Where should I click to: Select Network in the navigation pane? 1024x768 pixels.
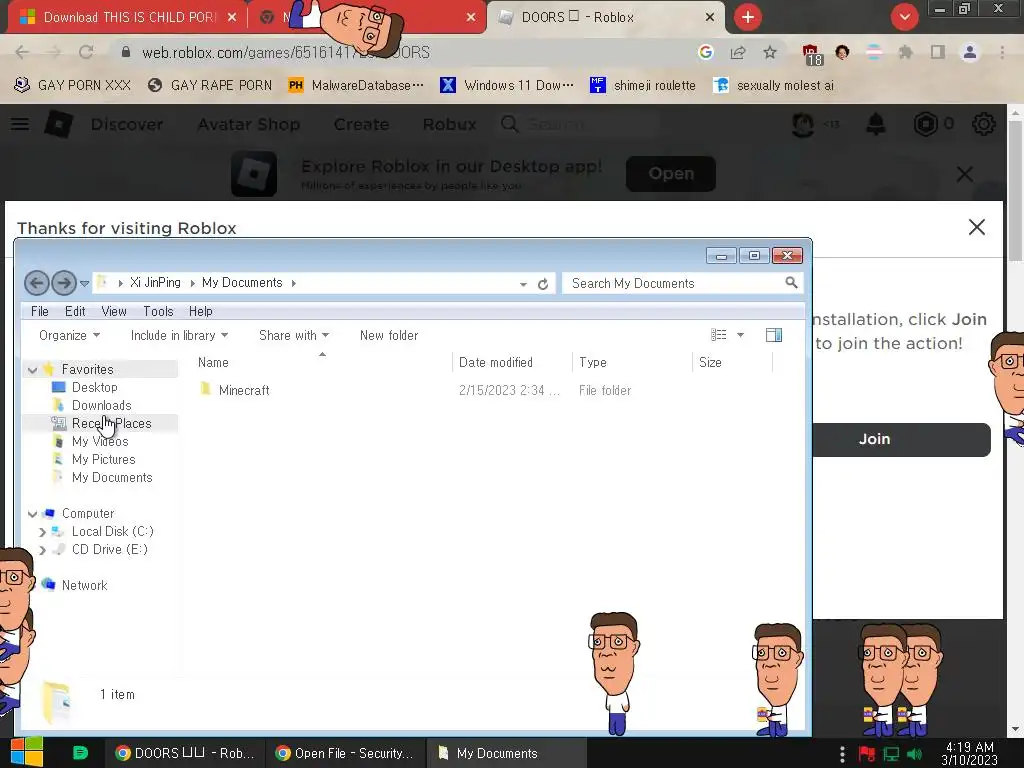(84, 586)
